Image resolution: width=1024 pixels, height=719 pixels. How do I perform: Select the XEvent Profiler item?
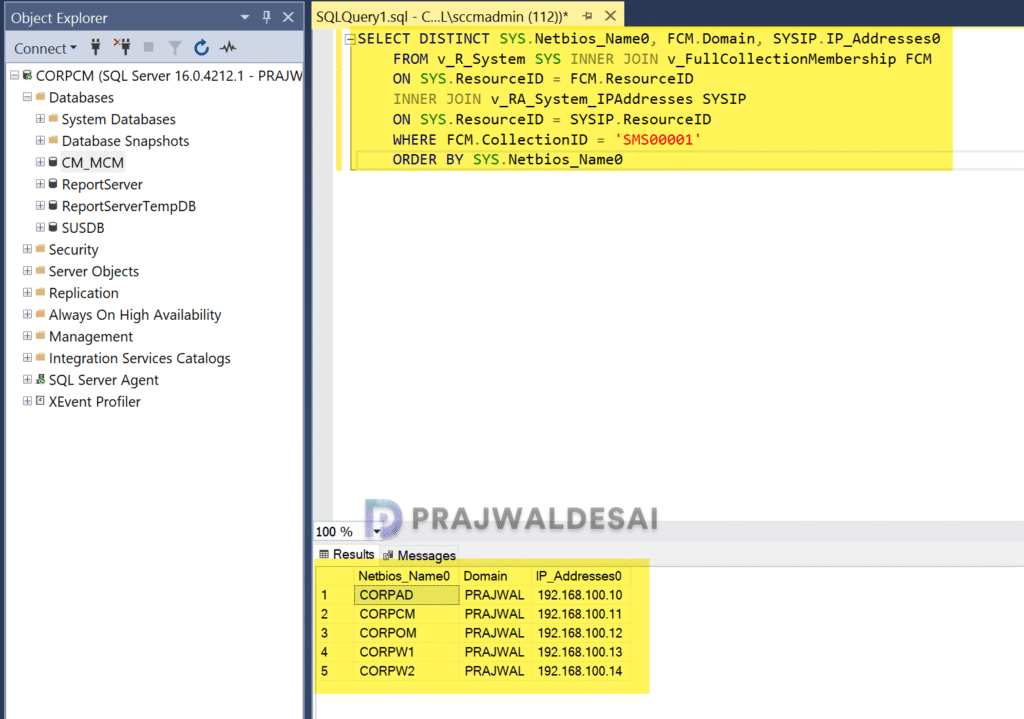tap(94, 402)
